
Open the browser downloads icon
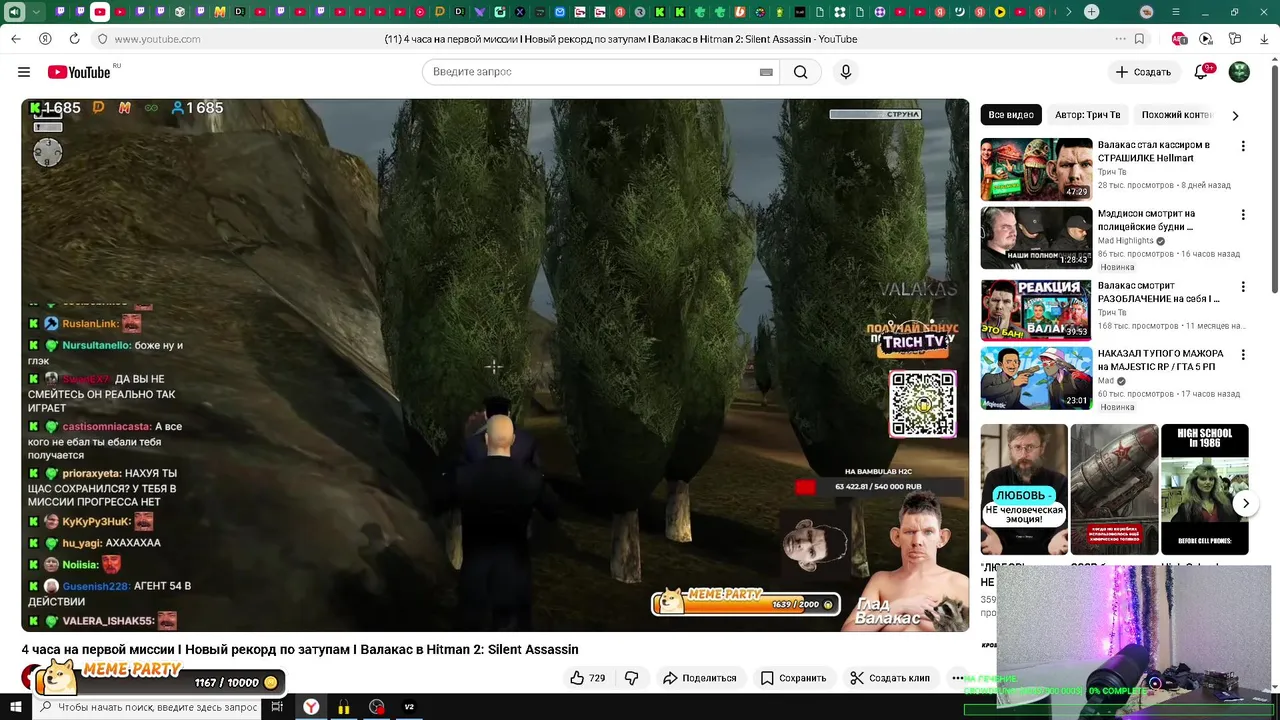1264,39
